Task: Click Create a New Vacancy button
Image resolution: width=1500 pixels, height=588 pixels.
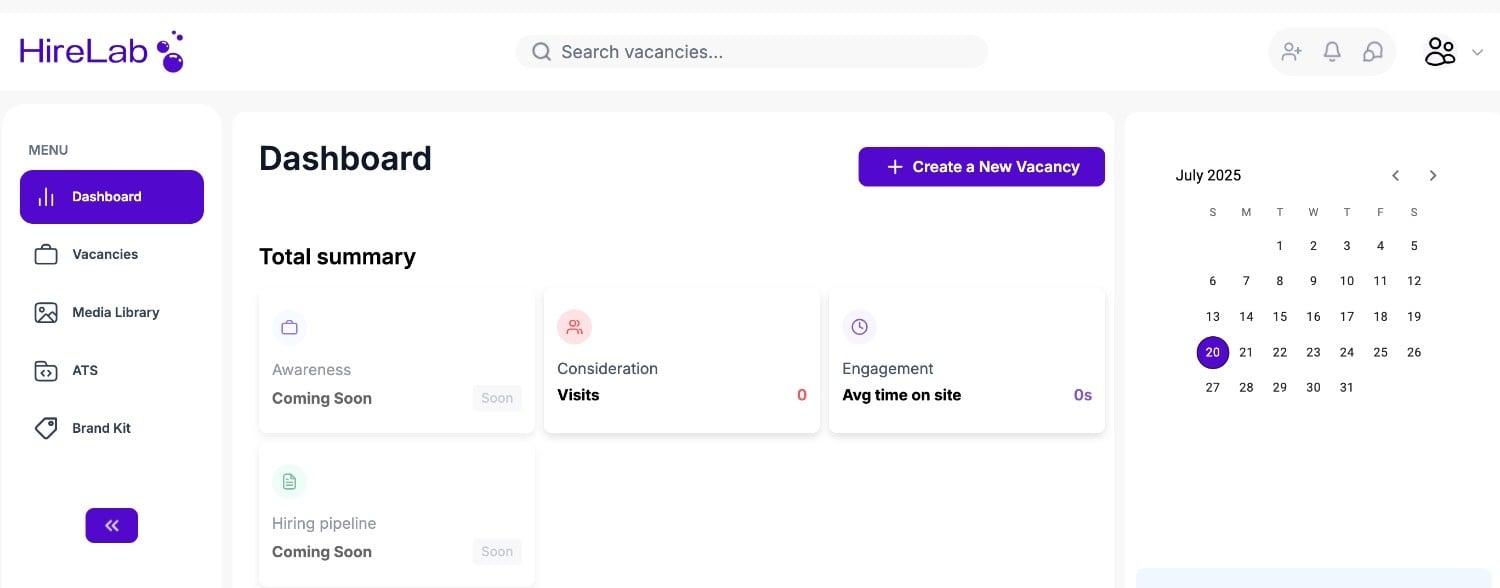Action: pos(981,167)
